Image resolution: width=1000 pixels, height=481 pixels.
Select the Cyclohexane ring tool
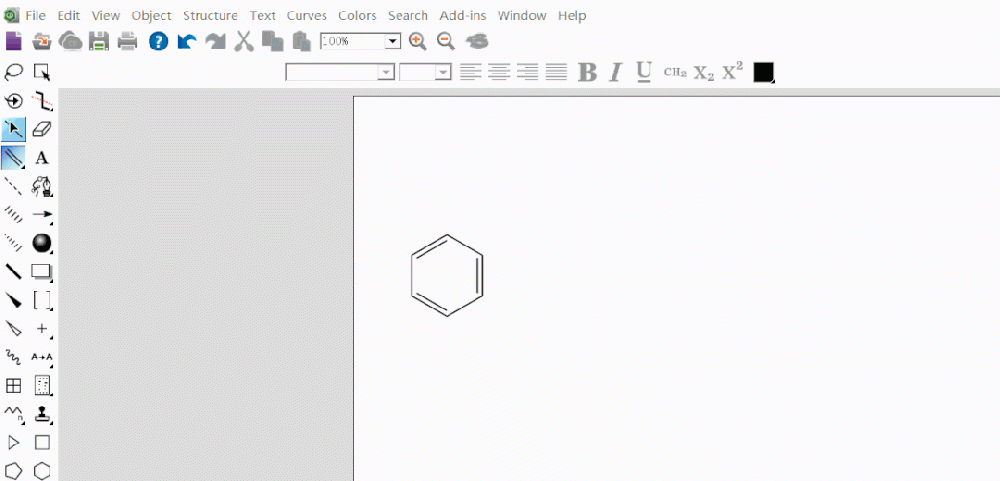click(42, 471)
